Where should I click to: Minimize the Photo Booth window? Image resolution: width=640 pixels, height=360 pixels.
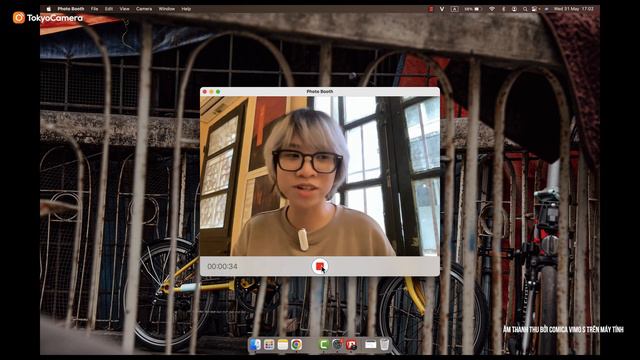[x=211, y=92]
